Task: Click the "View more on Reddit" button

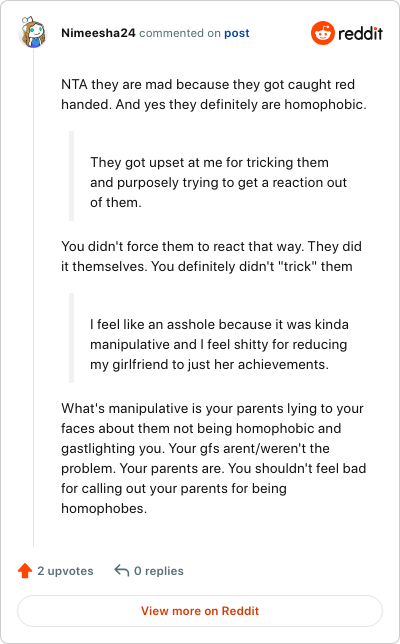Action: pos(200,611)
